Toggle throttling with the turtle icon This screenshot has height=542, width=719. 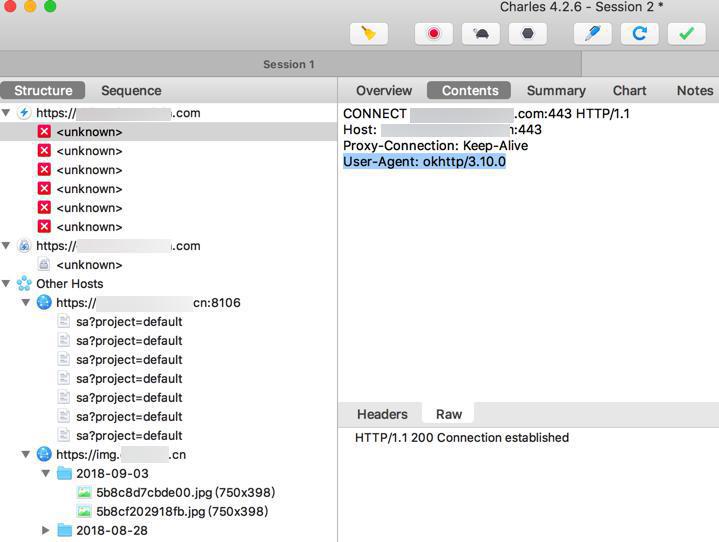481,33
